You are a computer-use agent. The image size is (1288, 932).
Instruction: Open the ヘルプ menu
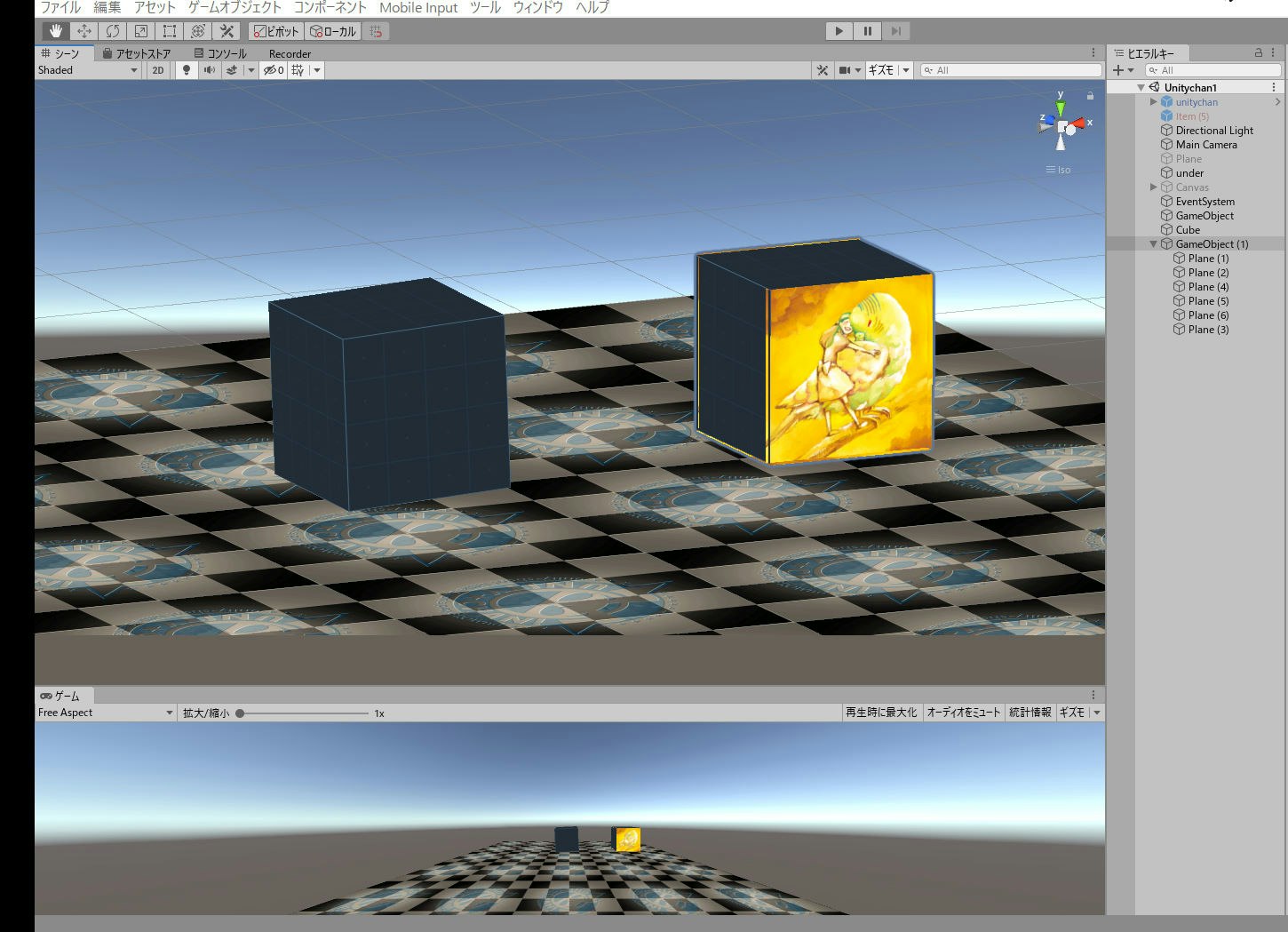point(592,7)
